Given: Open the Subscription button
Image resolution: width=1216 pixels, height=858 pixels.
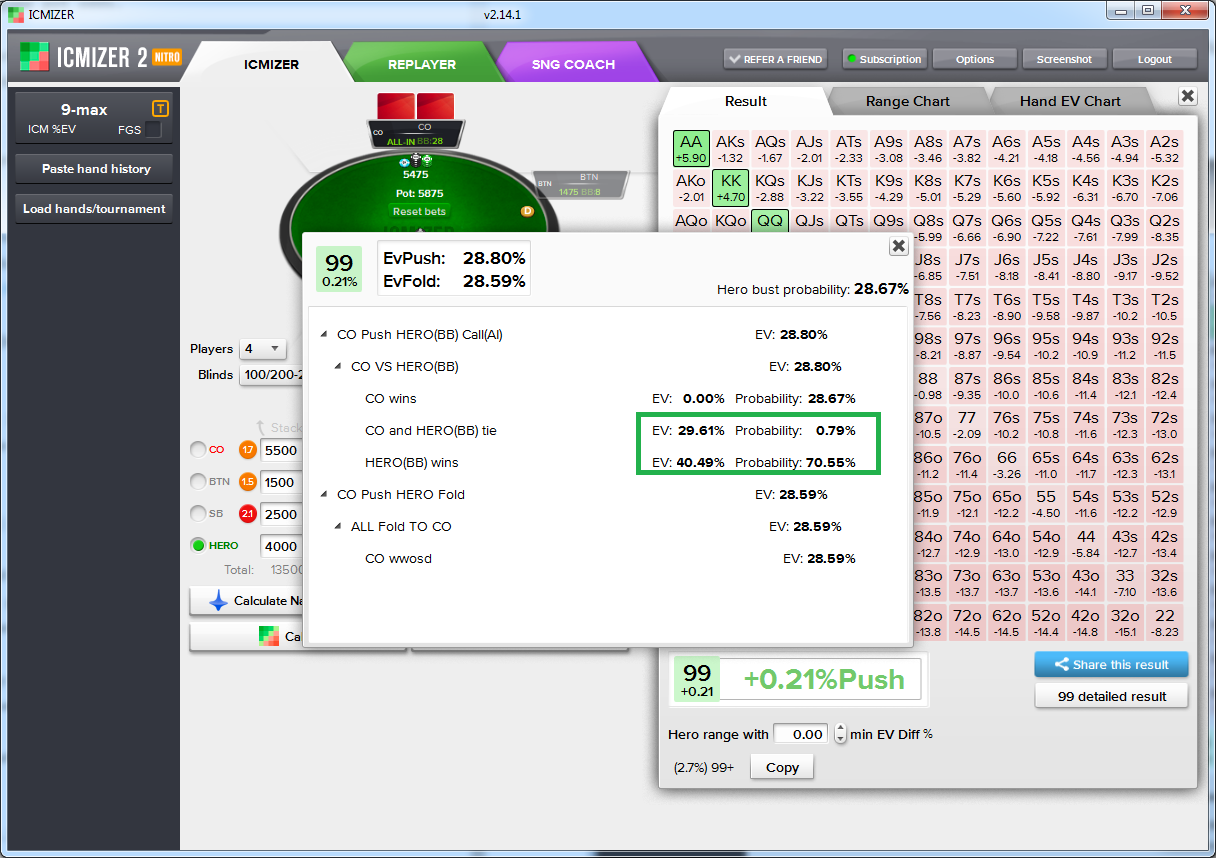Looking at the screenshot, I should pyautogui.click(x=884, y=59).
